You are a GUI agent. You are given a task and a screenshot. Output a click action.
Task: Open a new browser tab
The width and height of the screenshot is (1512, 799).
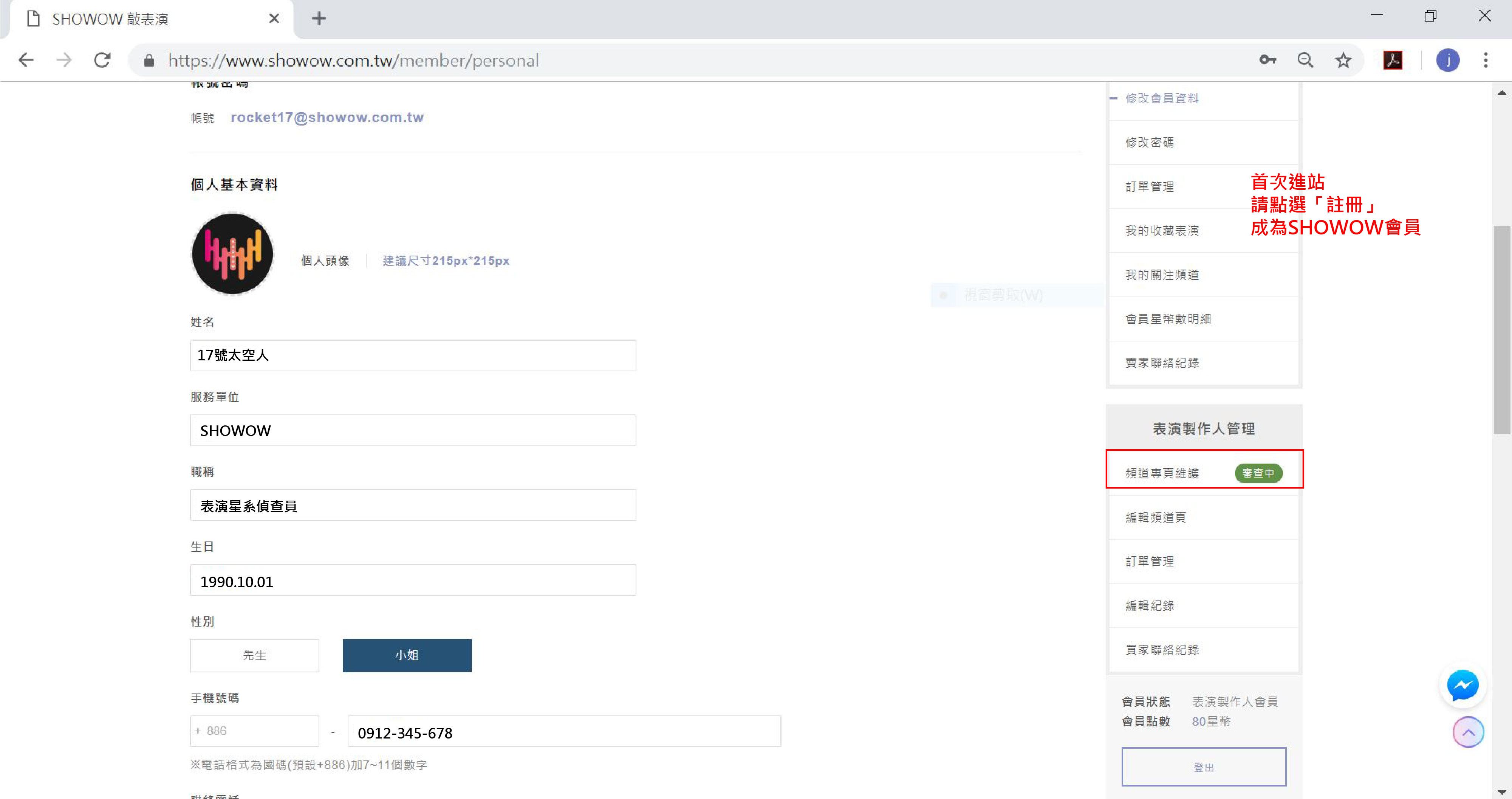(x=319, y=19)
